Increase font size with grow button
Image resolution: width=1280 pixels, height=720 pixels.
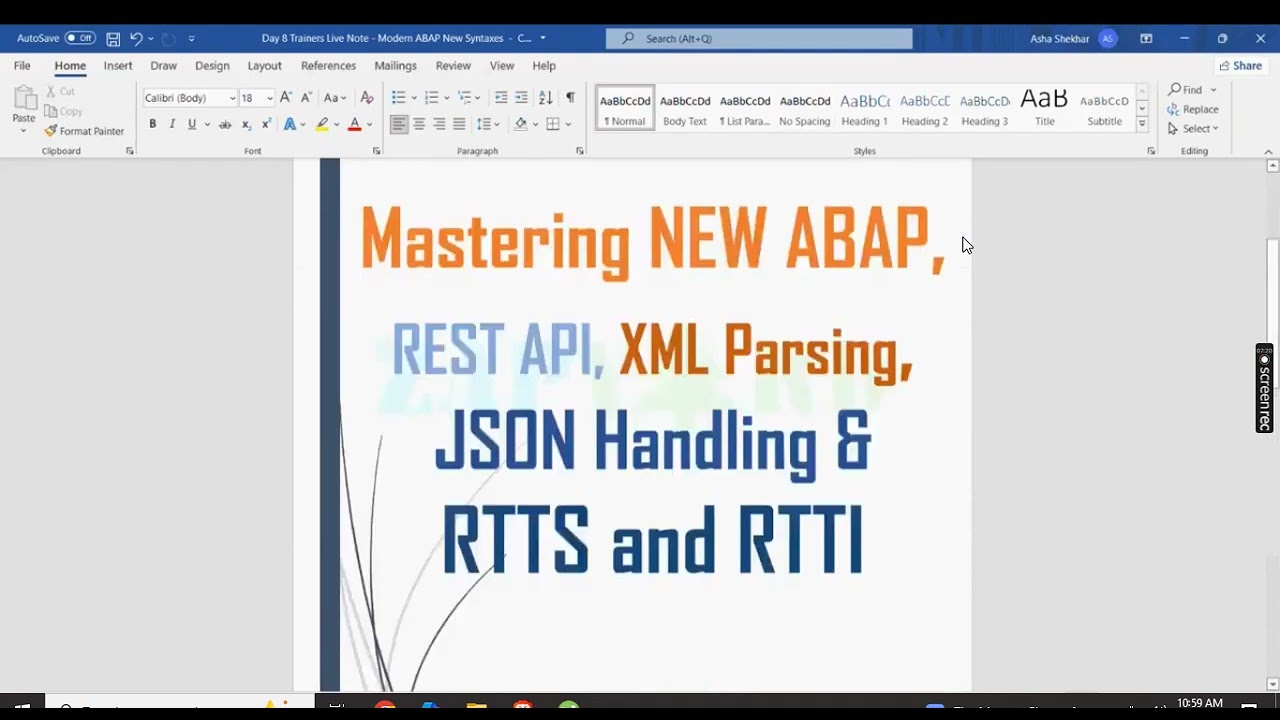coord(286,97)
